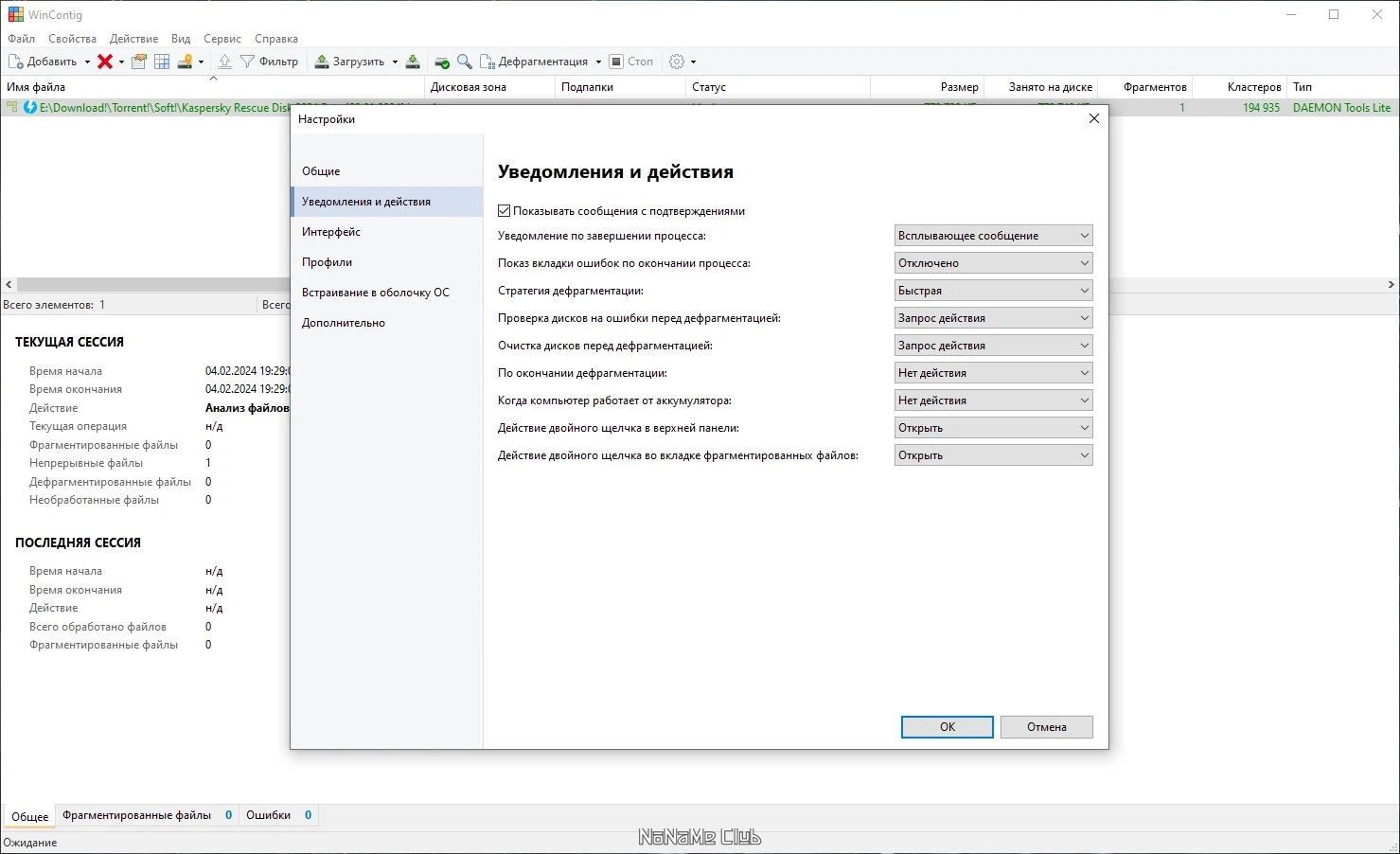Viewport: 1400px width, 854px height.
Task: Click the grid table icon in toolbar
Action: click(x=162, y=62)
